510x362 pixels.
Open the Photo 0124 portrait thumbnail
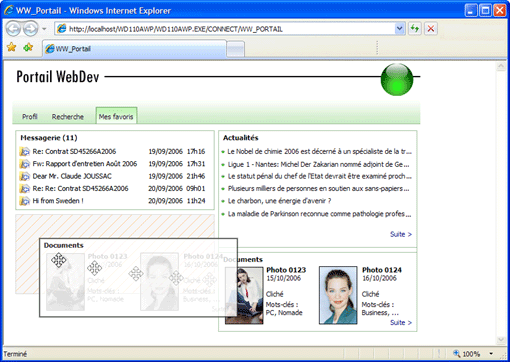pos(338,295)
